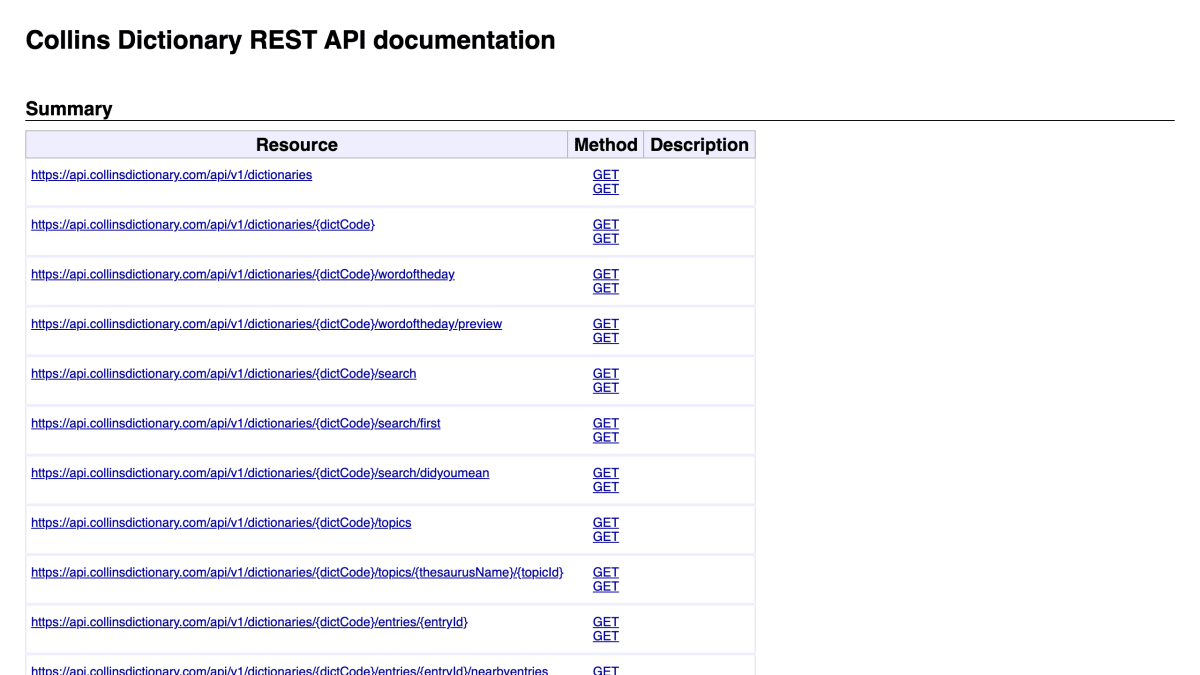Click the upper GET in the {dictCode}/search row

click(606, 374)
